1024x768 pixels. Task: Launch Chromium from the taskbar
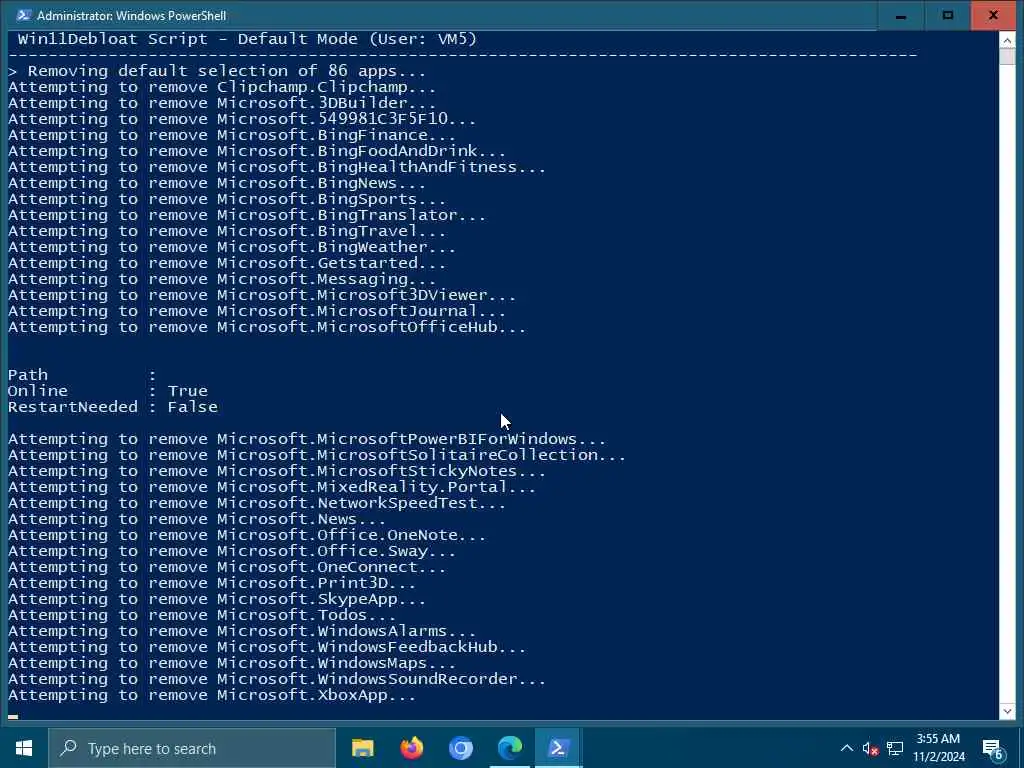point(460,748)
